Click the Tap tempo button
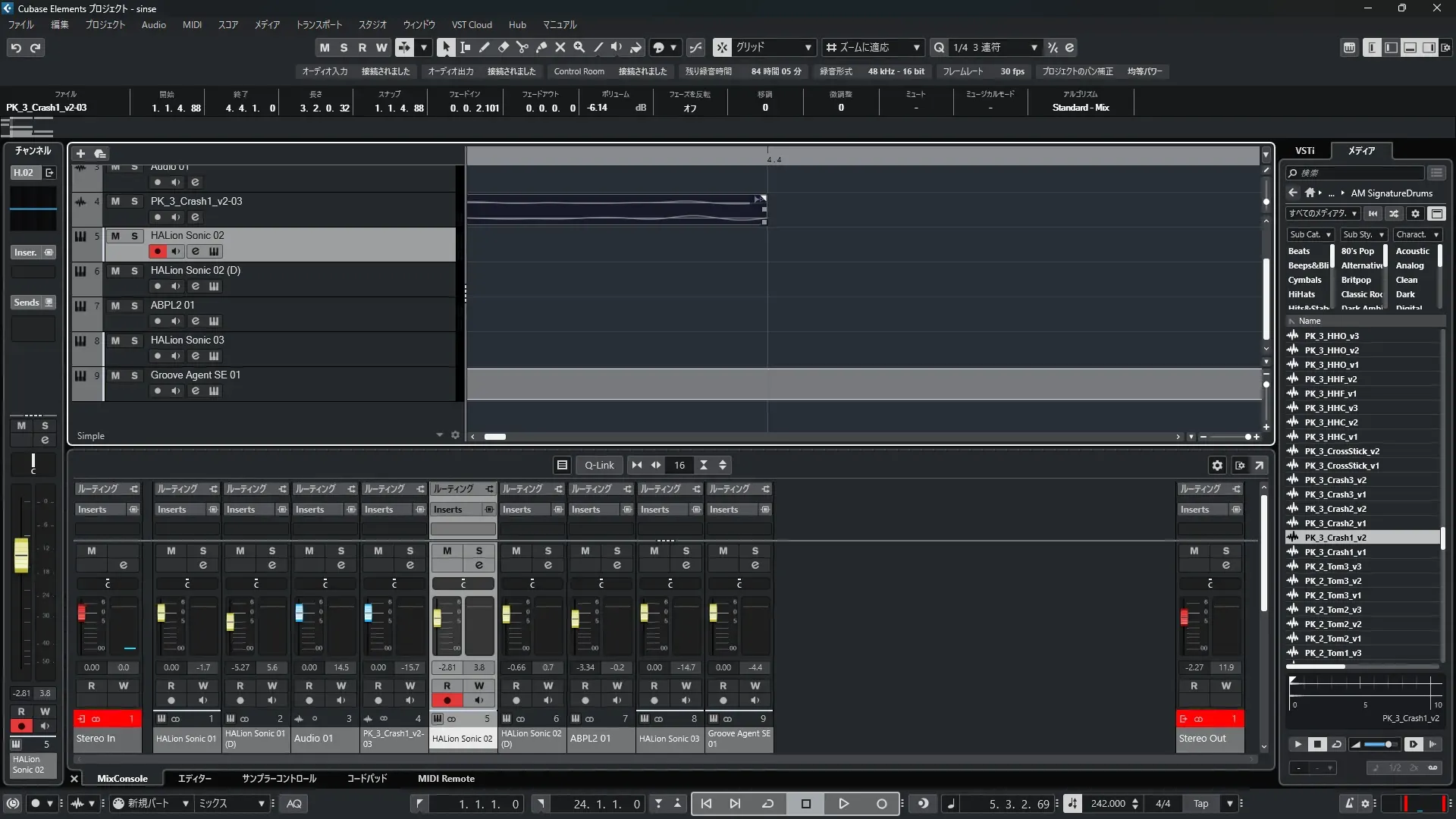1456x819 pixels. [1200, 804]
